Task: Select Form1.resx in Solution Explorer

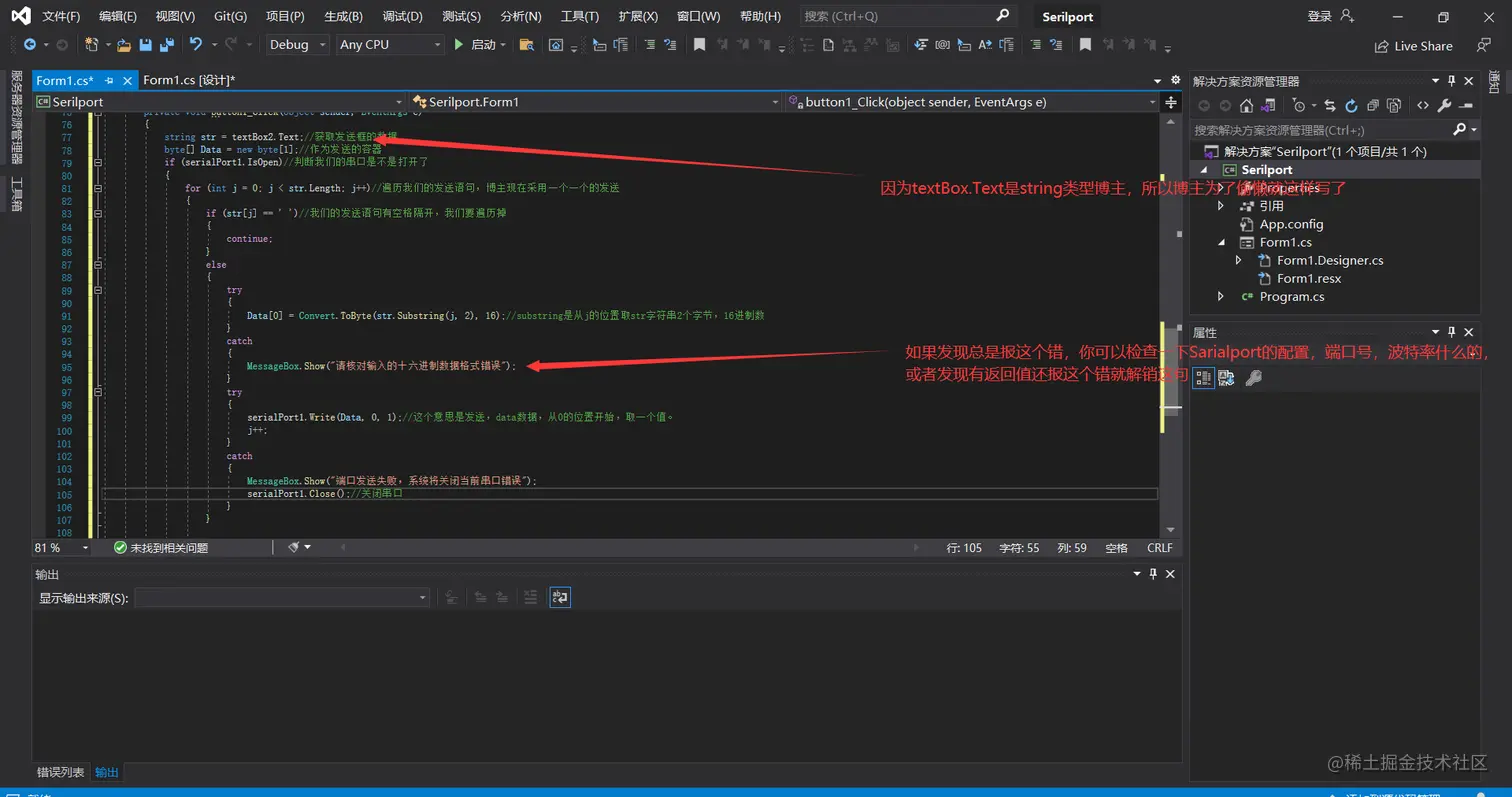Action: coord(1309,278)
